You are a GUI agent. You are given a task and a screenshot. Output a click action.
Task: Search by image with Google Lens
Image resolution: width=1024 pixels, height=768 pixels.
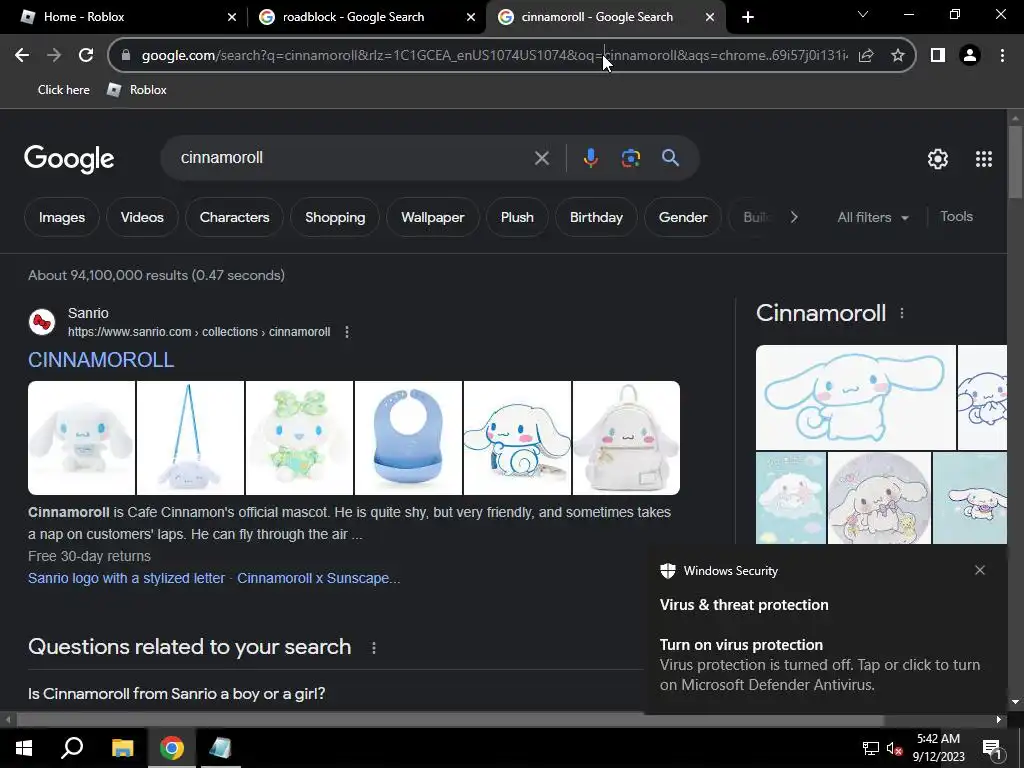[x=630, y=158]
